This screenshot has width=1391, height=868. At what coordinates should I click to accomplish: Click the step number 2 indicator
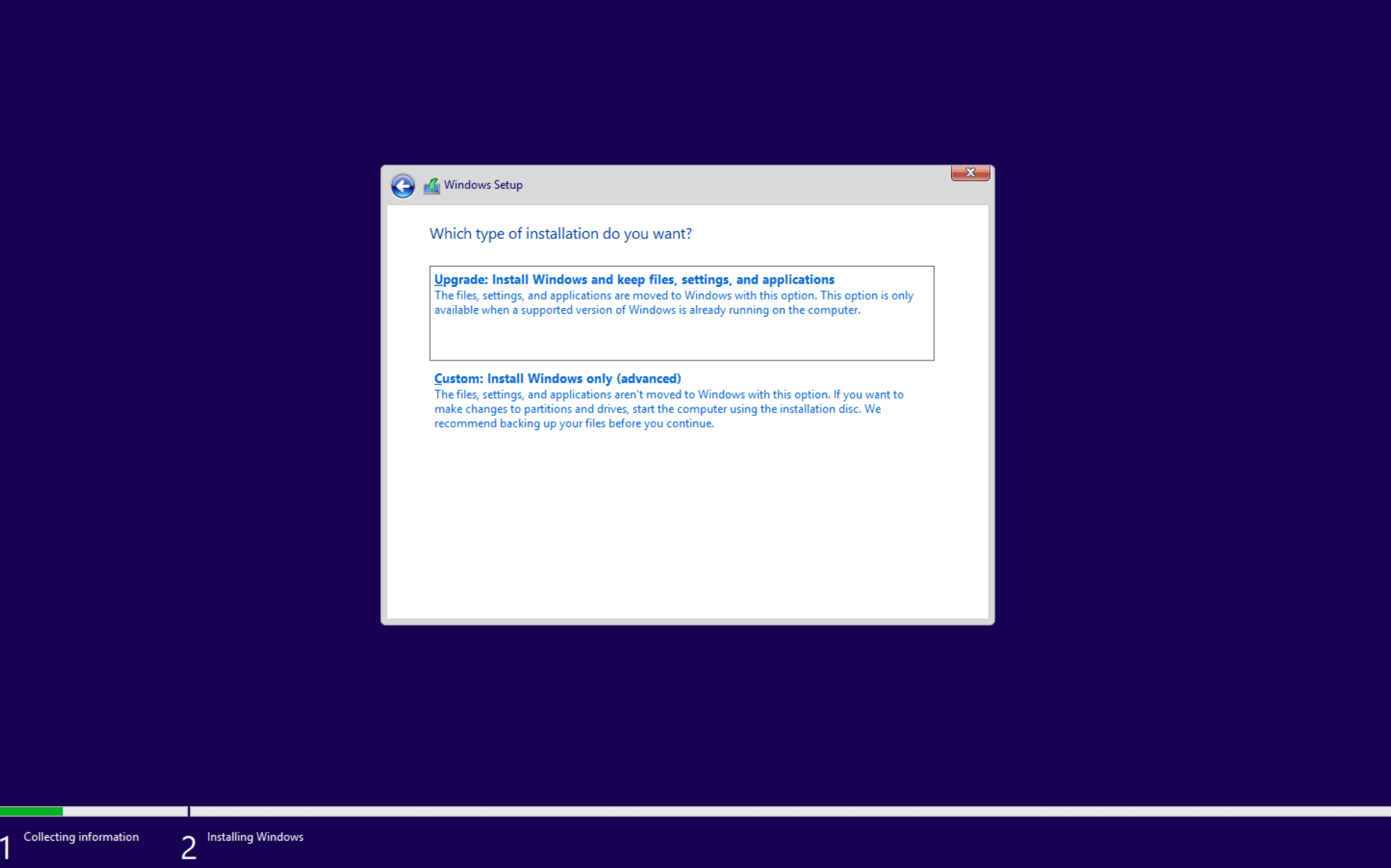pyautogui.click(x=189, y=848)
